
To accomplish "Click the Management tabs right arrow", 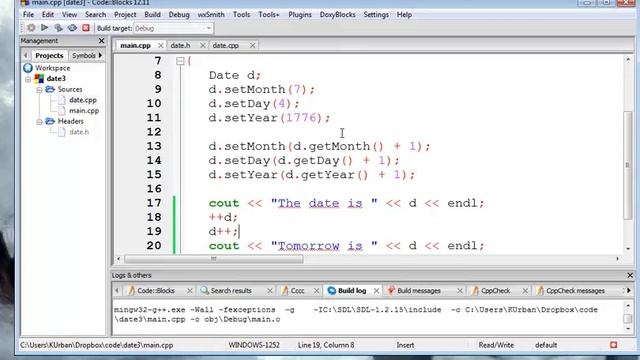I will coord(100,55).
